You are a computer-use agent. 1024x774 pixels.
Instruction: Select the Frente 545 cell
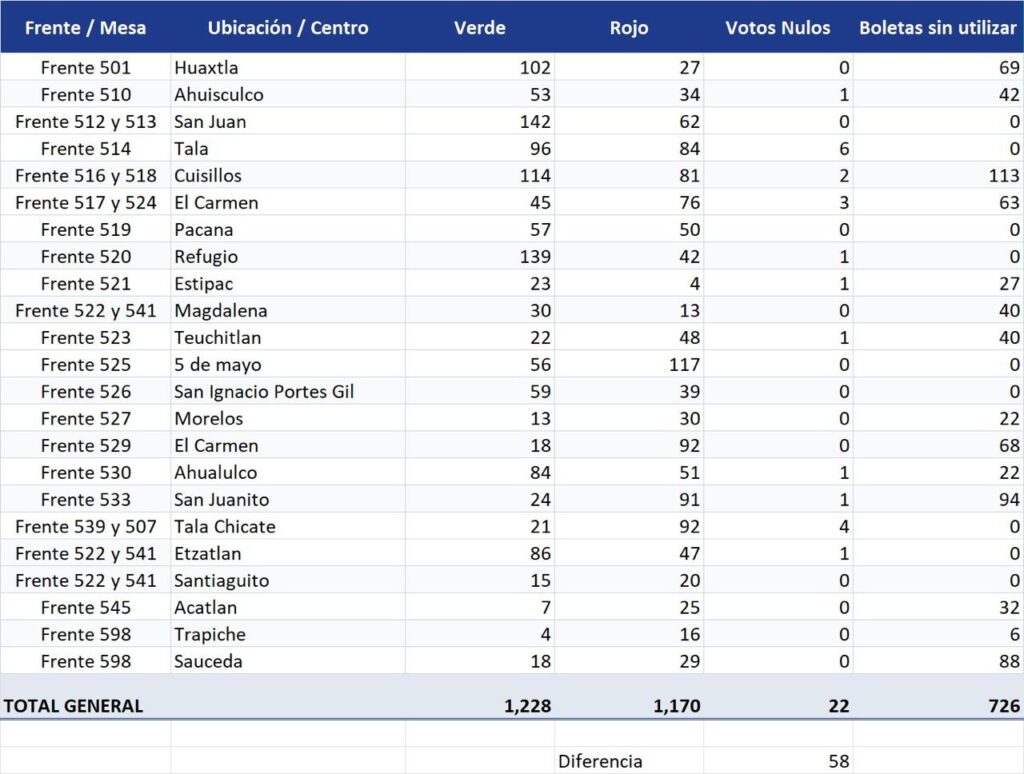(x=86, y=607)
